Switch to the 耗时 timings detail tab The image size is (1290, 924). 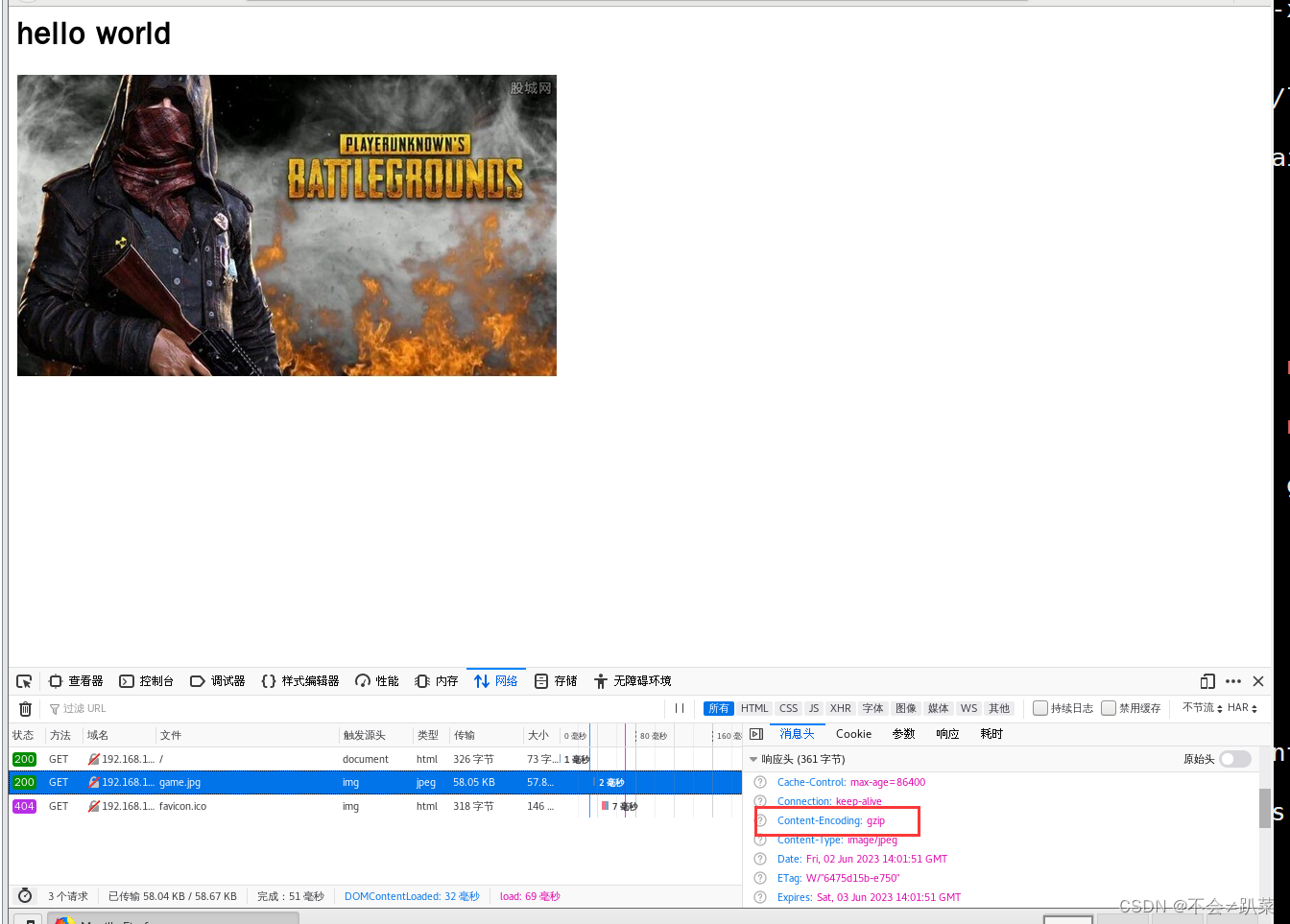tap(991, 734)
